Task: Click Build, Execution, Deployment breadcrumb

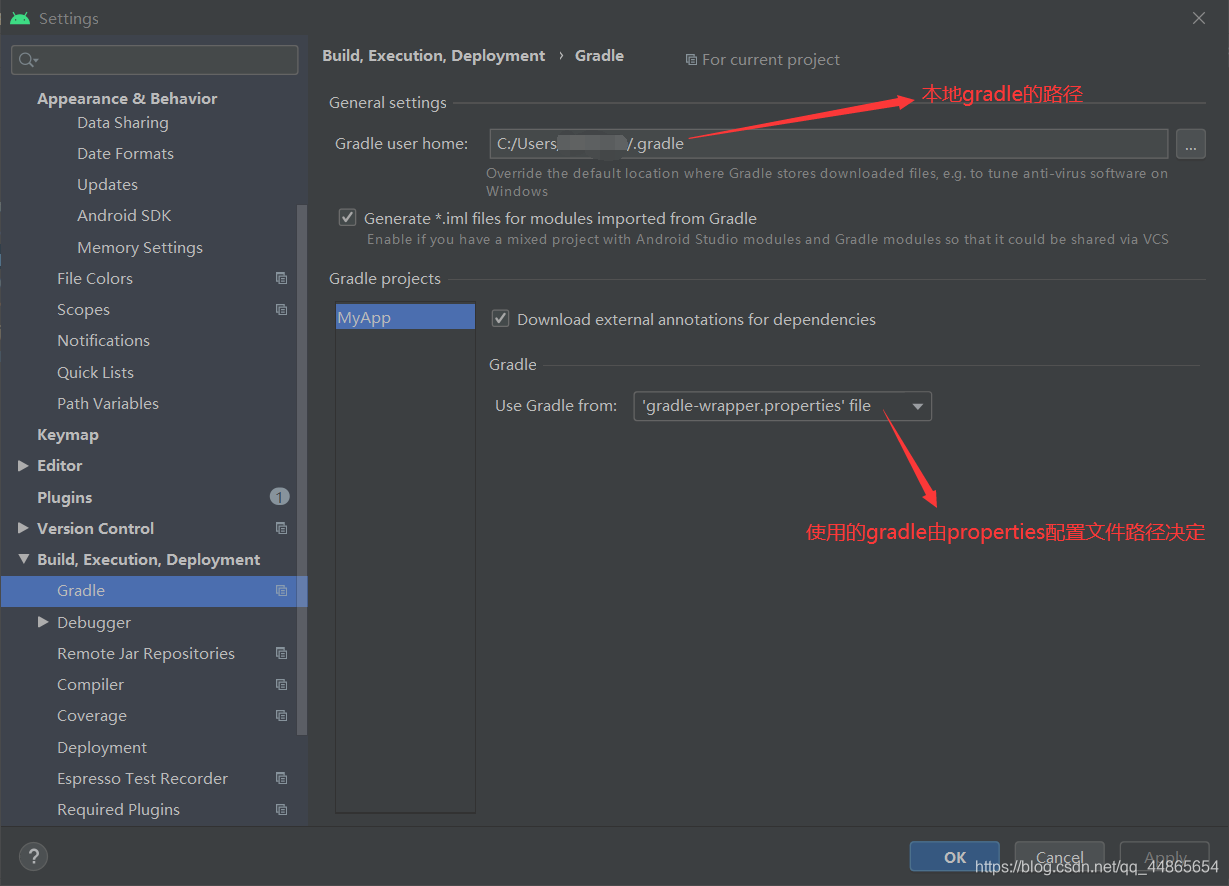Action: click(434, 56)
